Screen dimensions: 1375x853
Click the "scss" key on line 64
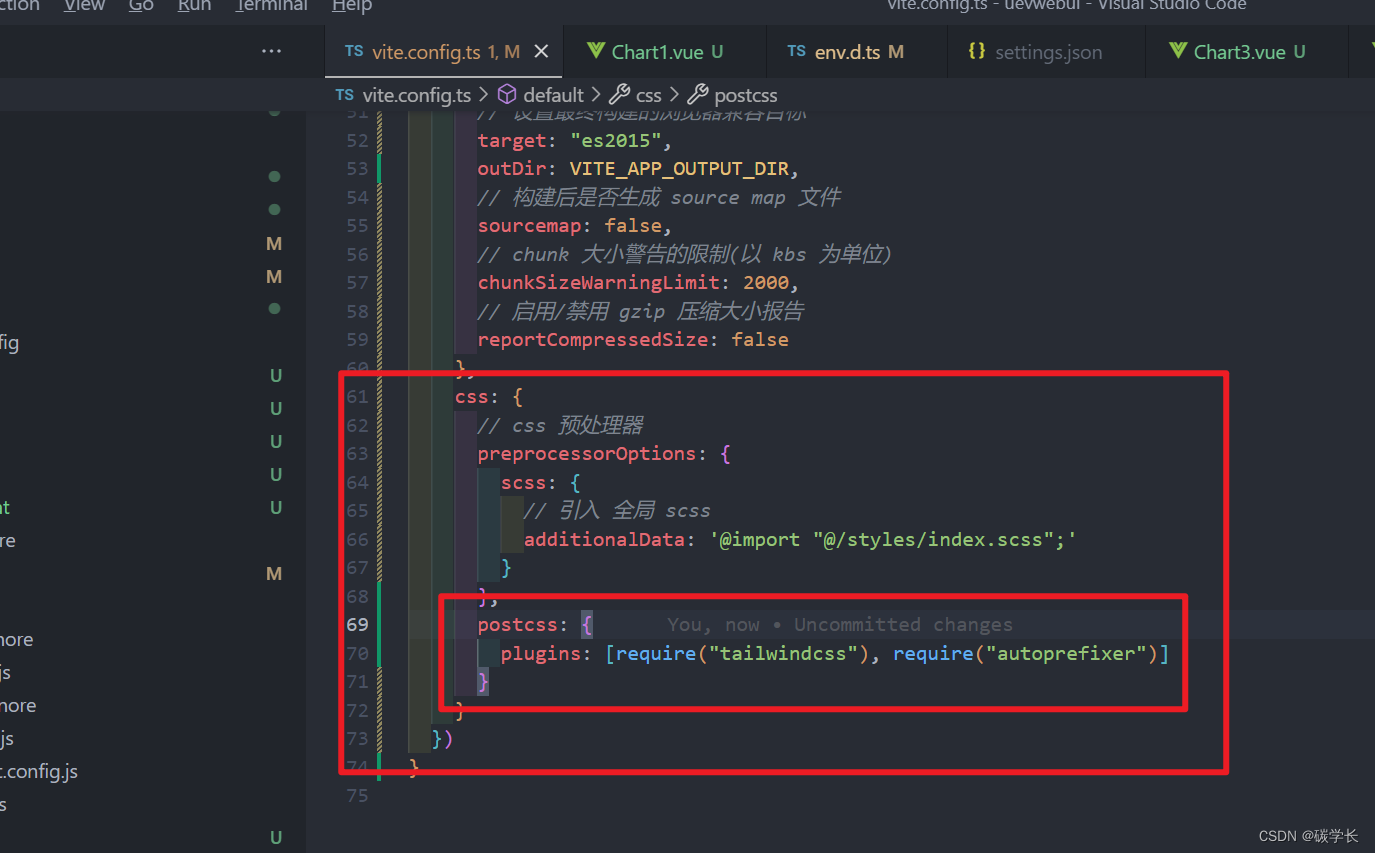pyautogui.click(x=523, y=482)
